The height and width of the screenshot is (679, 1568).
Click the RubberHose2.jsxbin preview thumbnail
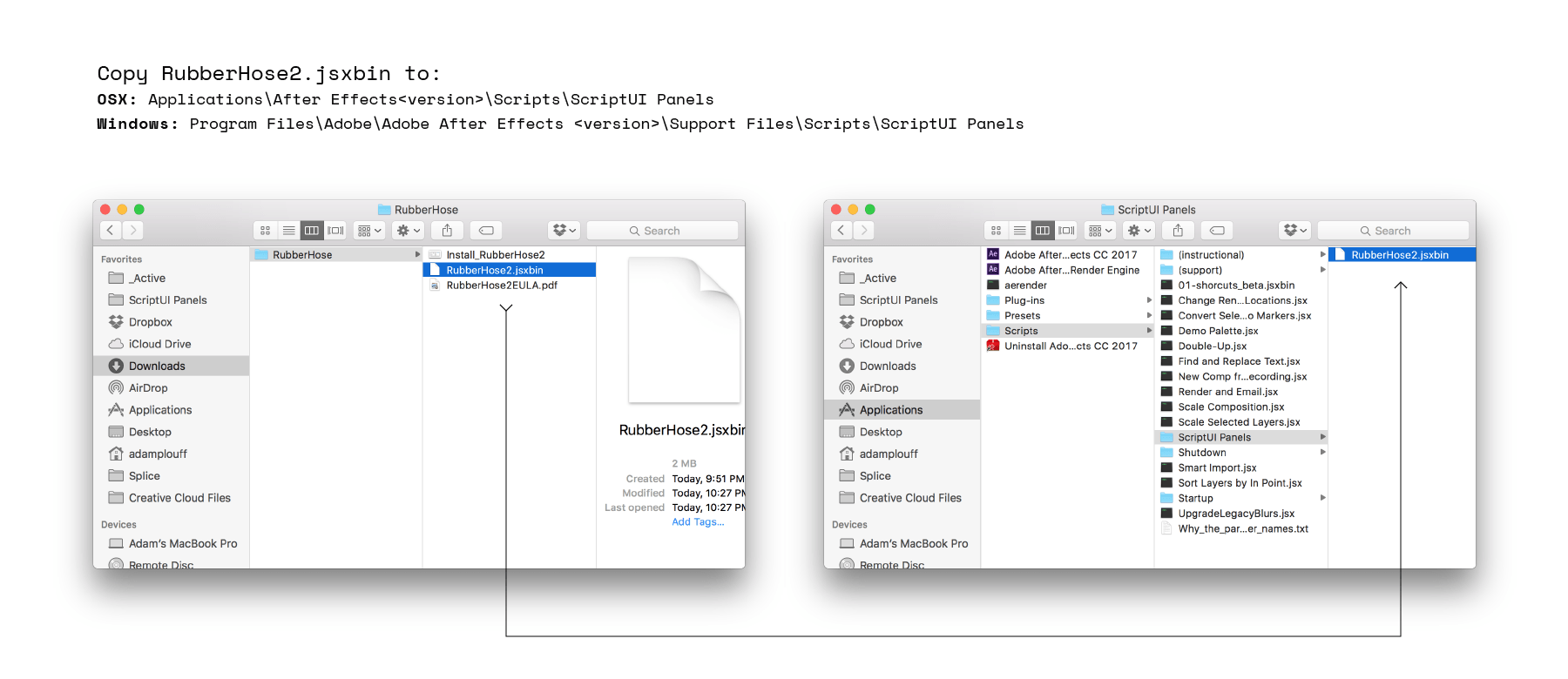[685, 330]
